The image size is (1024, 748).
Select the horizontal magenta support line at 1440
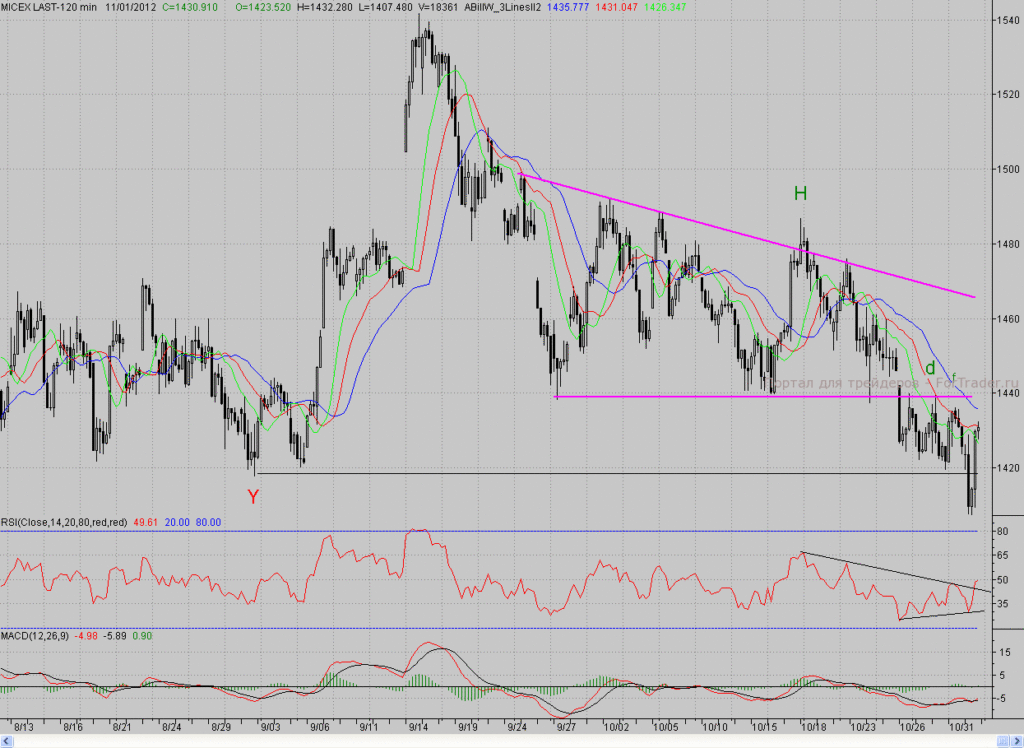763,397
